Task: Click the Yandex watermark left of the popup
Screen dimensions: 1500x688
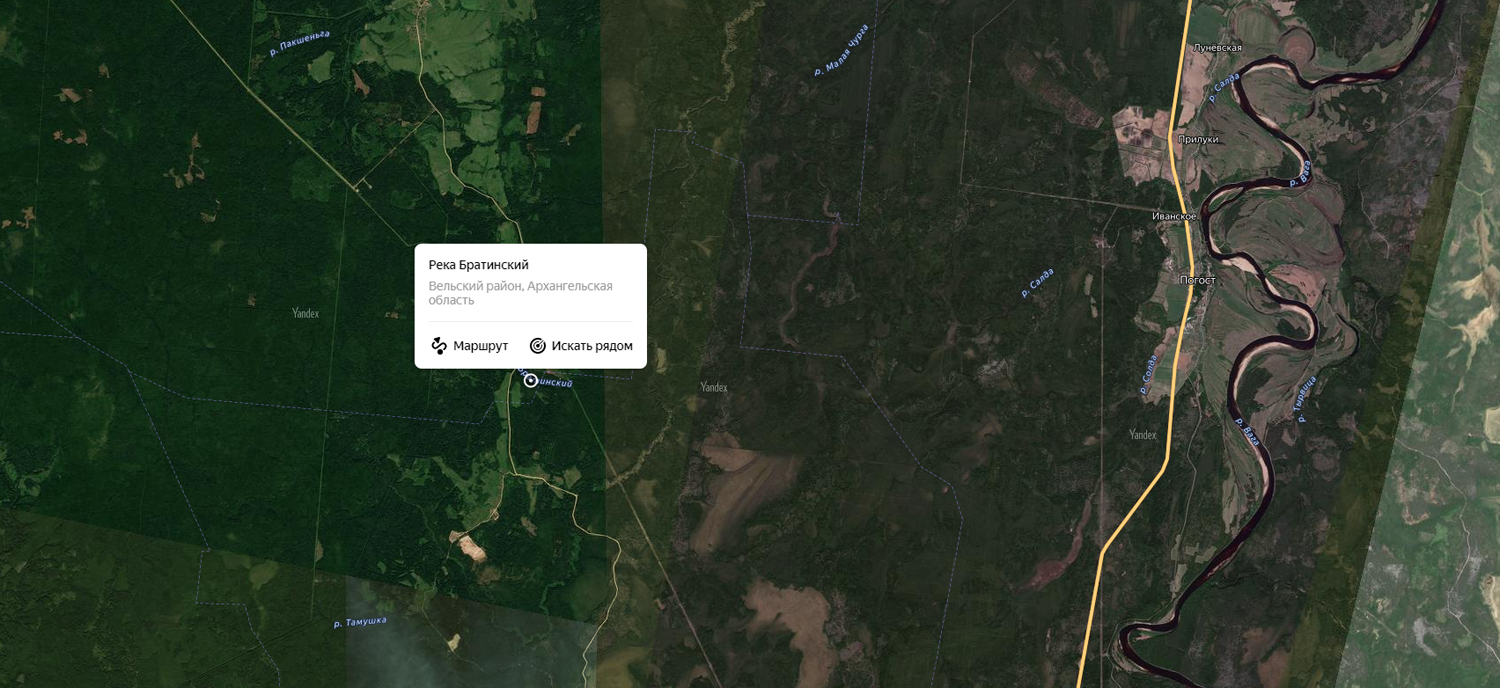Action: [305, 313]
